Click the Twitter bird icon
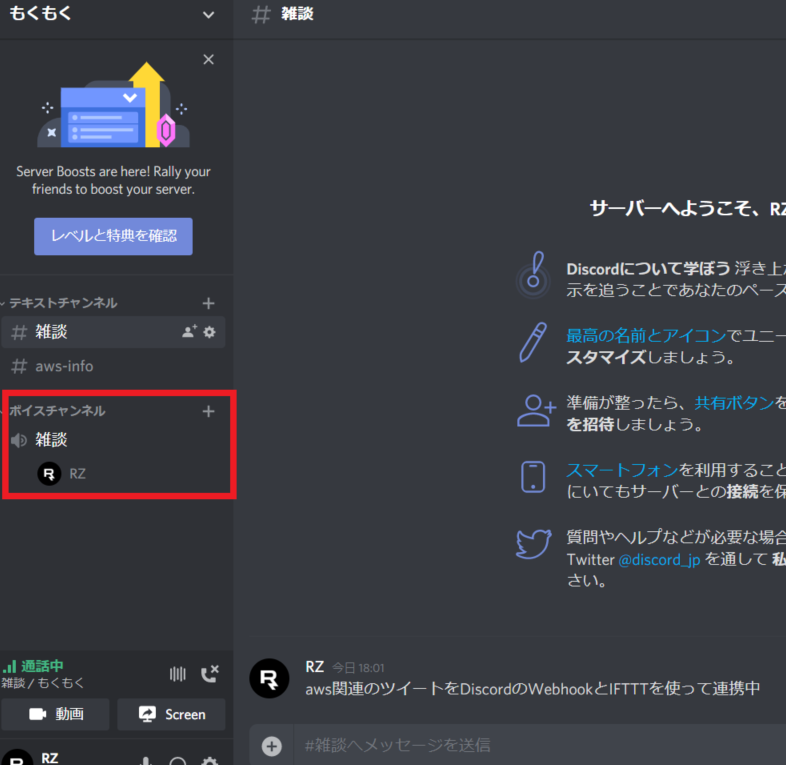 tap(533, 543)
